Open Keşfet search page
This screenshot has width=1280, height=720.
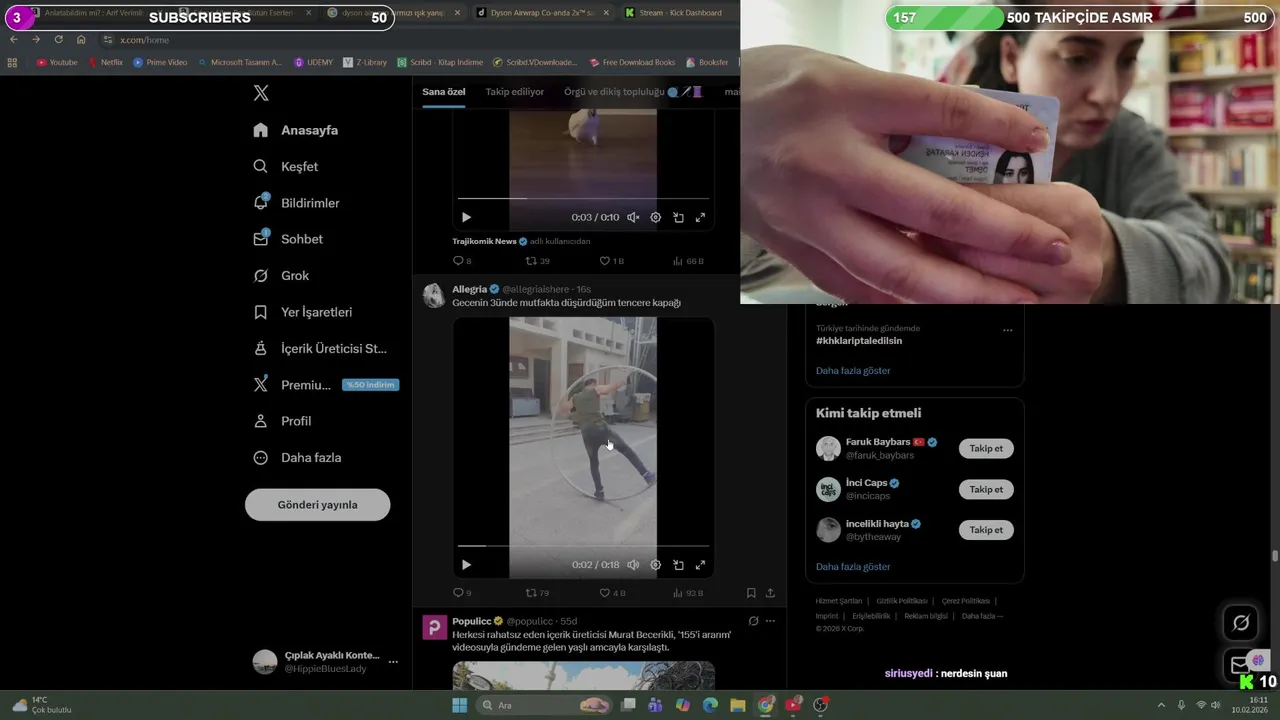tap(286, 167)
